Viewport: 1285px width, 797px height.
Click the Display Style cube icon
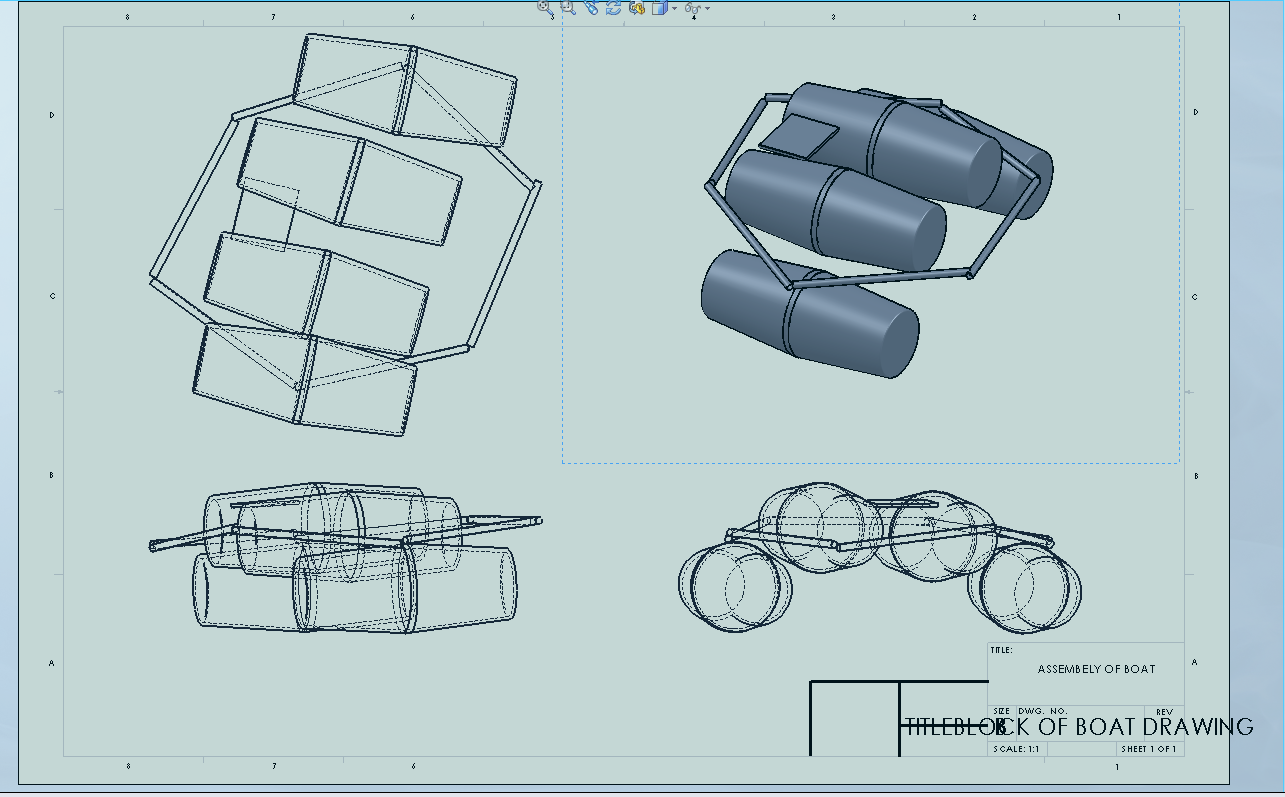point(659,8)
